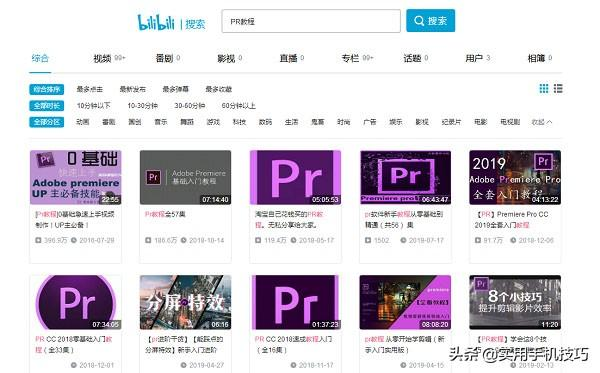Select the 综合排序 sort option
The image size is (600, 373).
click(47, 89)
